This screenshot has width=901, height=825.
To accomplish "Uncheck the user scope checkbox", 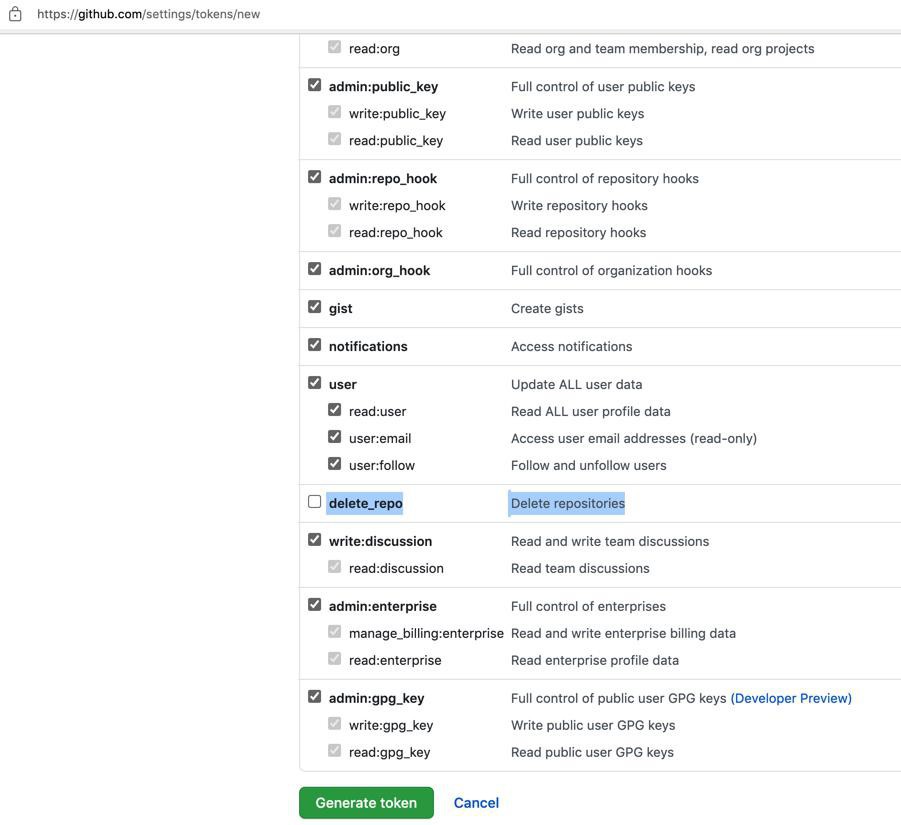I will (314, 383).
